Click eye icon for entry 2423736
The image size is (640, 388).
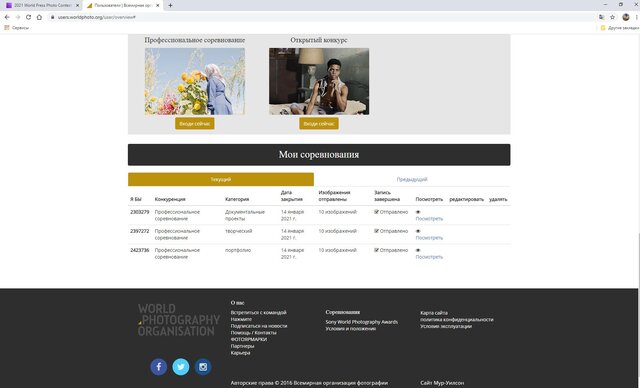point(418,250)
